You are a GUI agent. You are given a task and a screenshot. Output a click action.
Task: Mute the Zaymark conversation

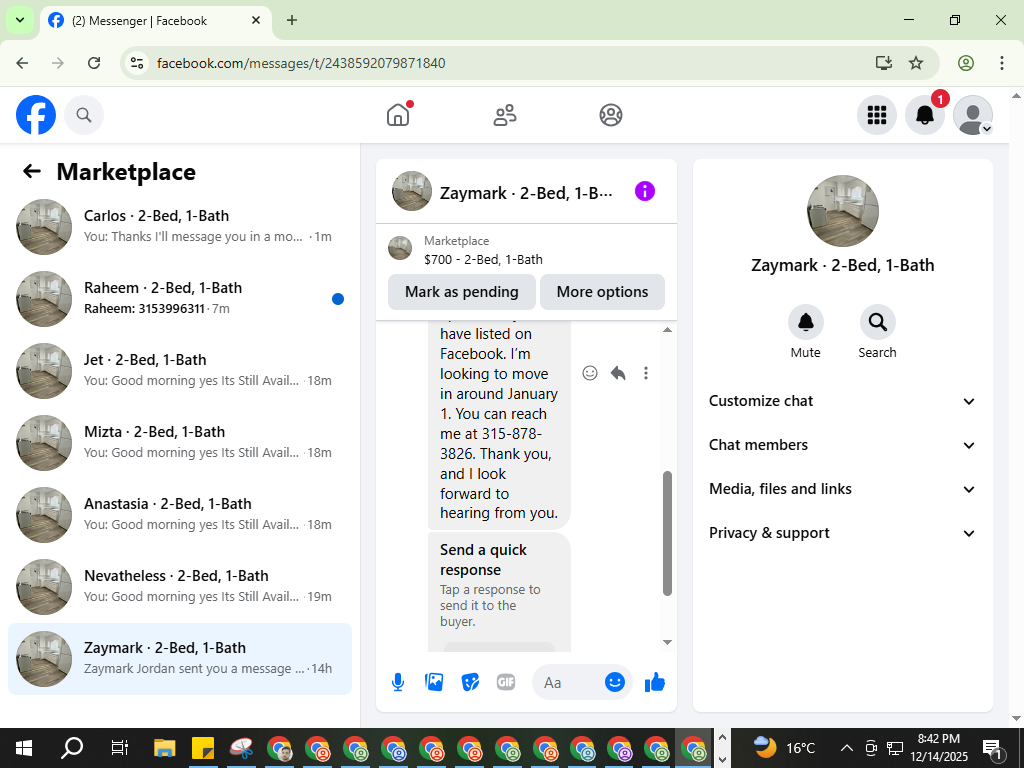(806, 322)
